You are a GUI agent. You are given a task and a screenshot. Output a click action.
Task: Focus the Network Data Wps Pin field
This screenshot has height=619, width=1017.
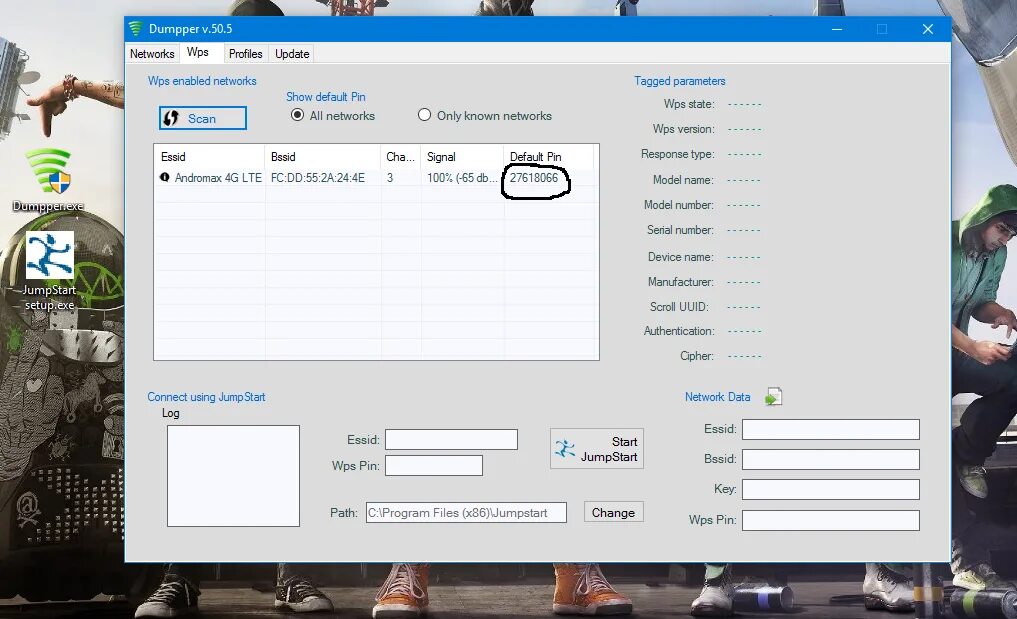[x=831, y=520]
